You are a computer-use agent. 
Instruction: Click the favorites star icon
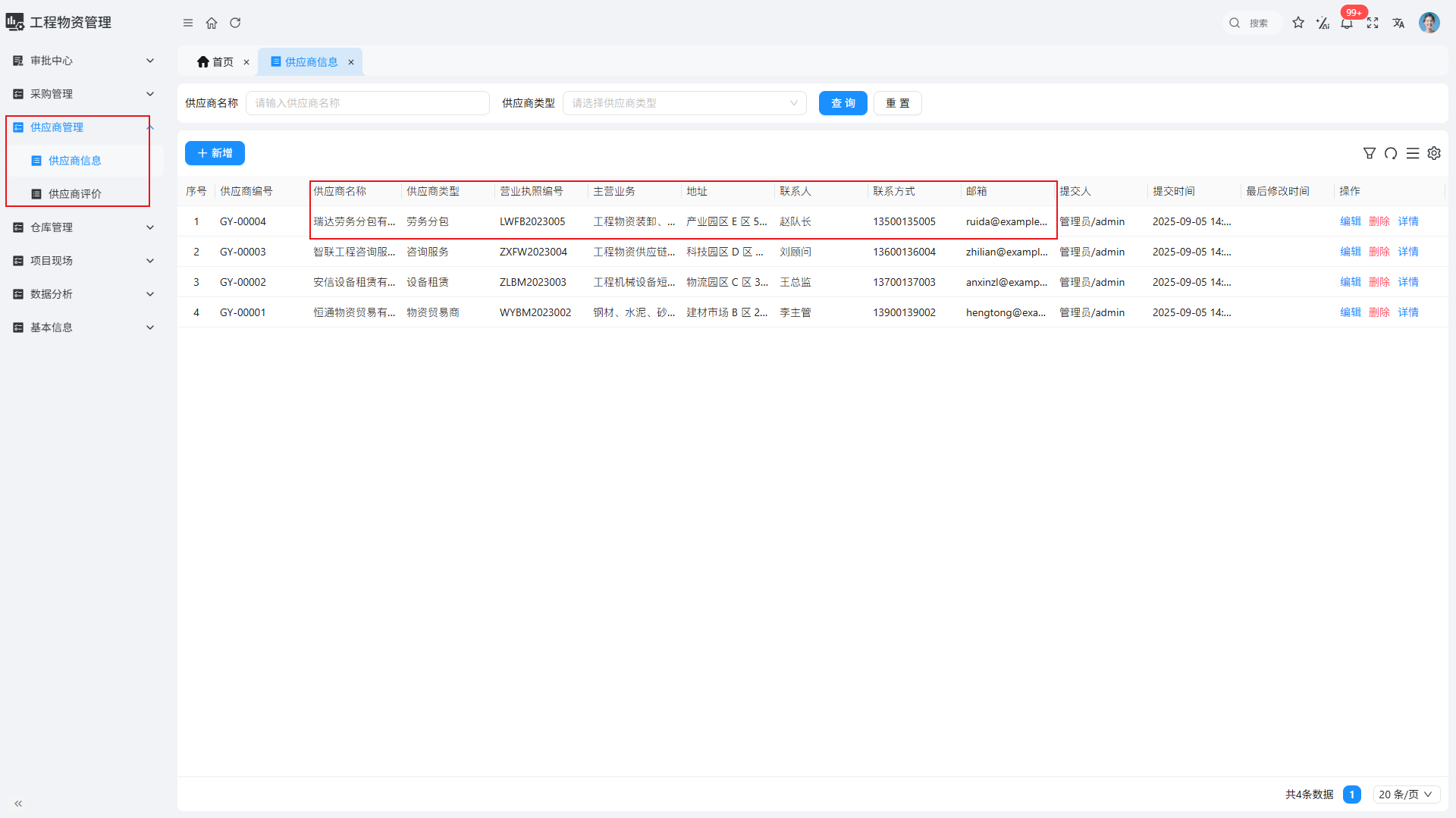[1298, 23]
